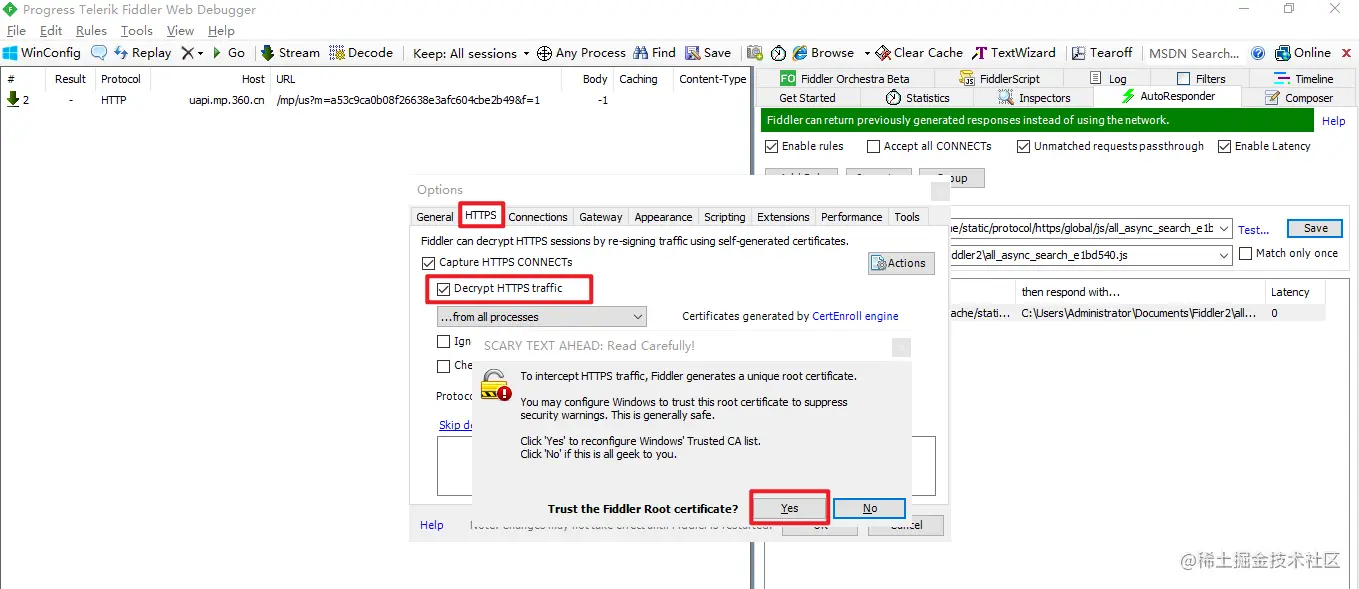Switch to the Inspectors tab
Screen dimensions: 1359x589
(x=1034, y=98)
